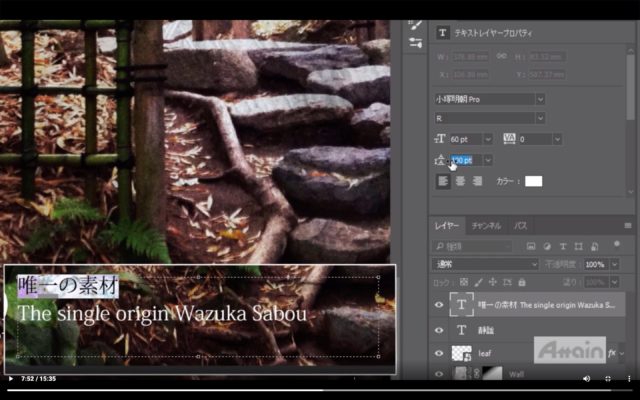Viewport: 640px width, 400px height.
Task: Open the Brush settings panel icon
Action: [416, 26]
